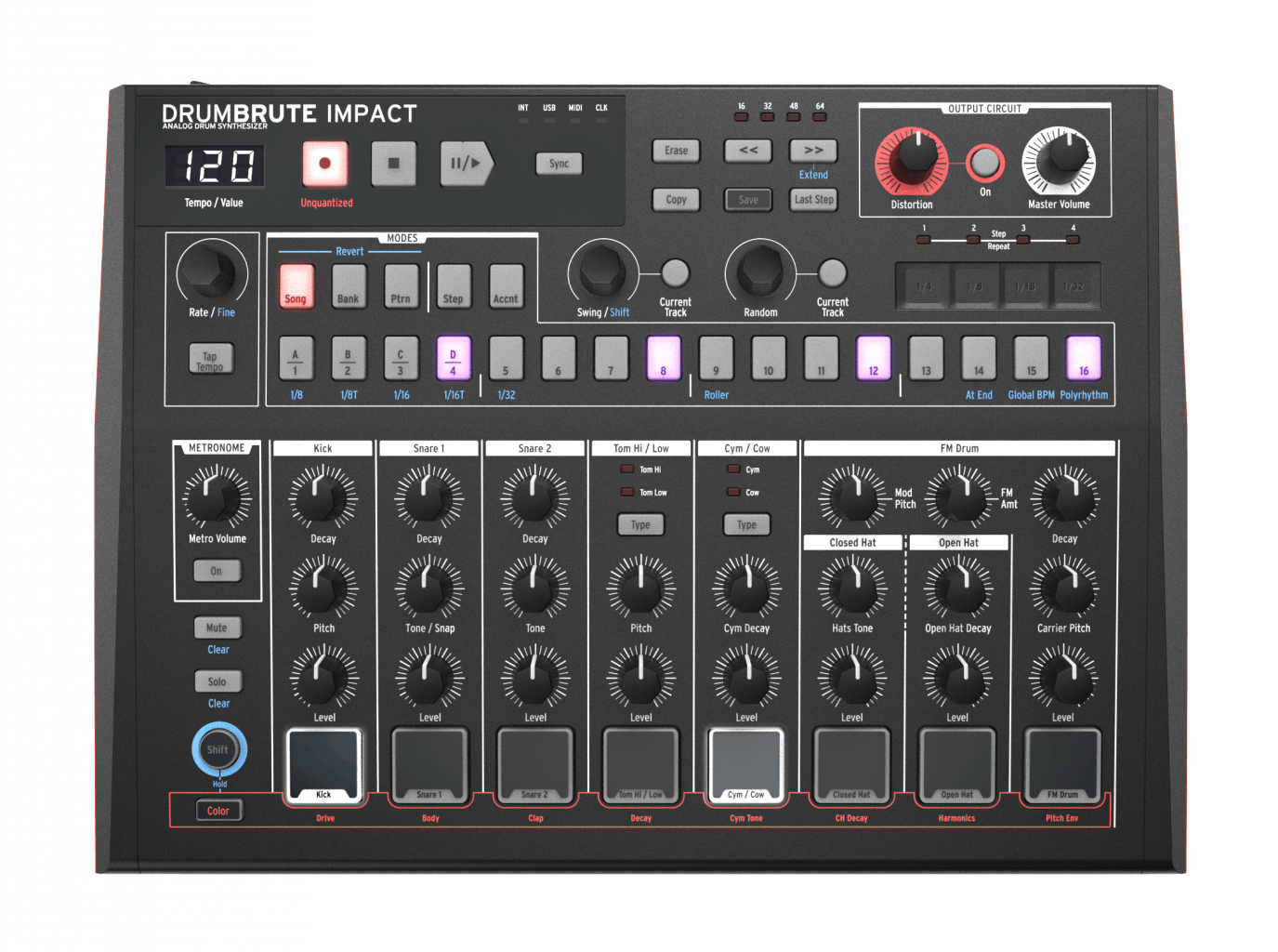Click the Carrier Pitch knob

(x=1064, y=587)
